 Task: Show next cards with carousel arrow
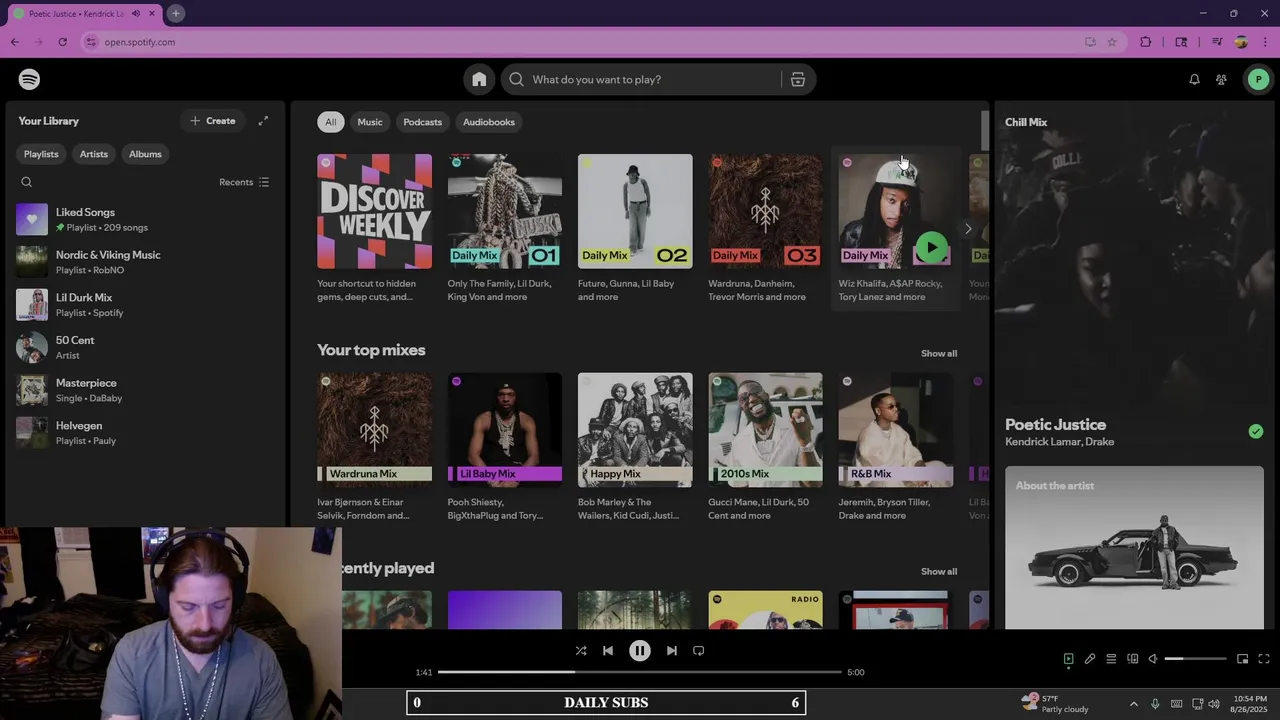967,229
